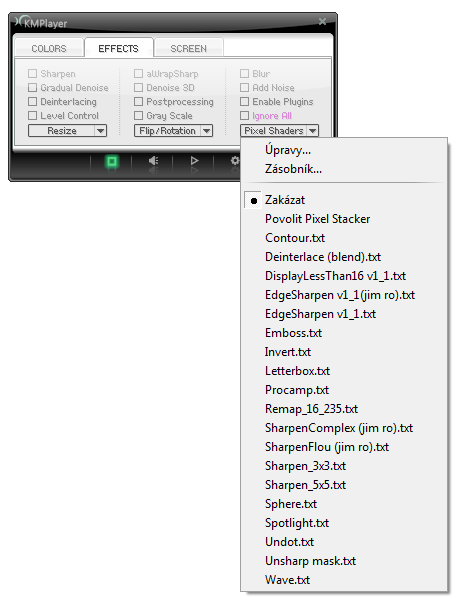Select Contour.txt shader
The height and width of the screenshot is (602, 456).
point(344,238)
